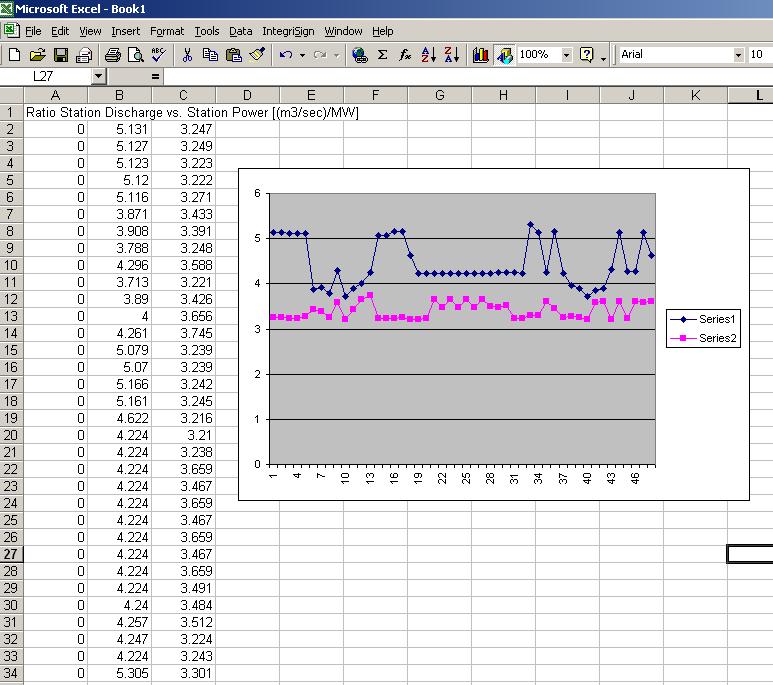Open the Undo history dropdown arrow
This screenshot has height=685, width=773.
pos(302,55)
